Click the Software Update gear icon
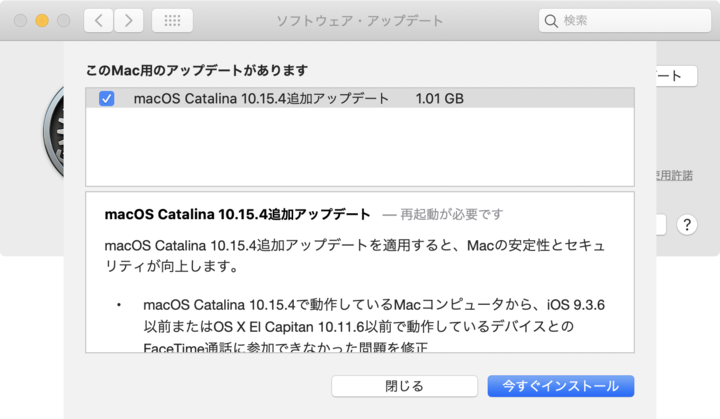The width and height of the screenshot is (720, 419). (x=52, y=140)
